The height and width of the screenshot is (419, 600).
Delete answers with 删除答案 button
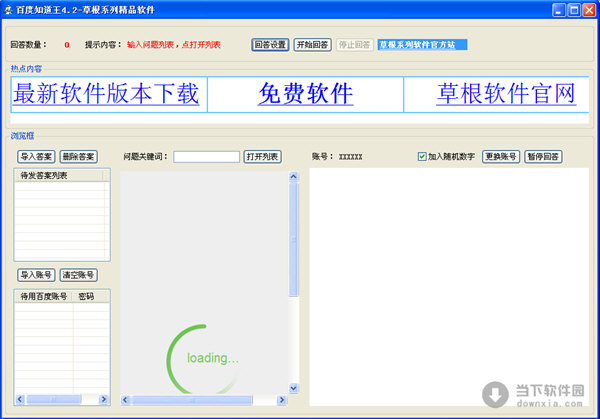click(78, 157)
